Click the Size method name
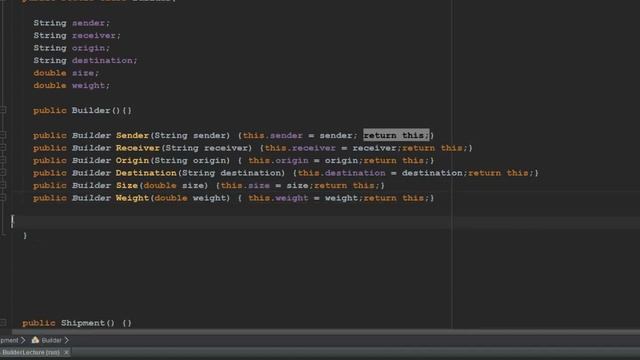 127,186
